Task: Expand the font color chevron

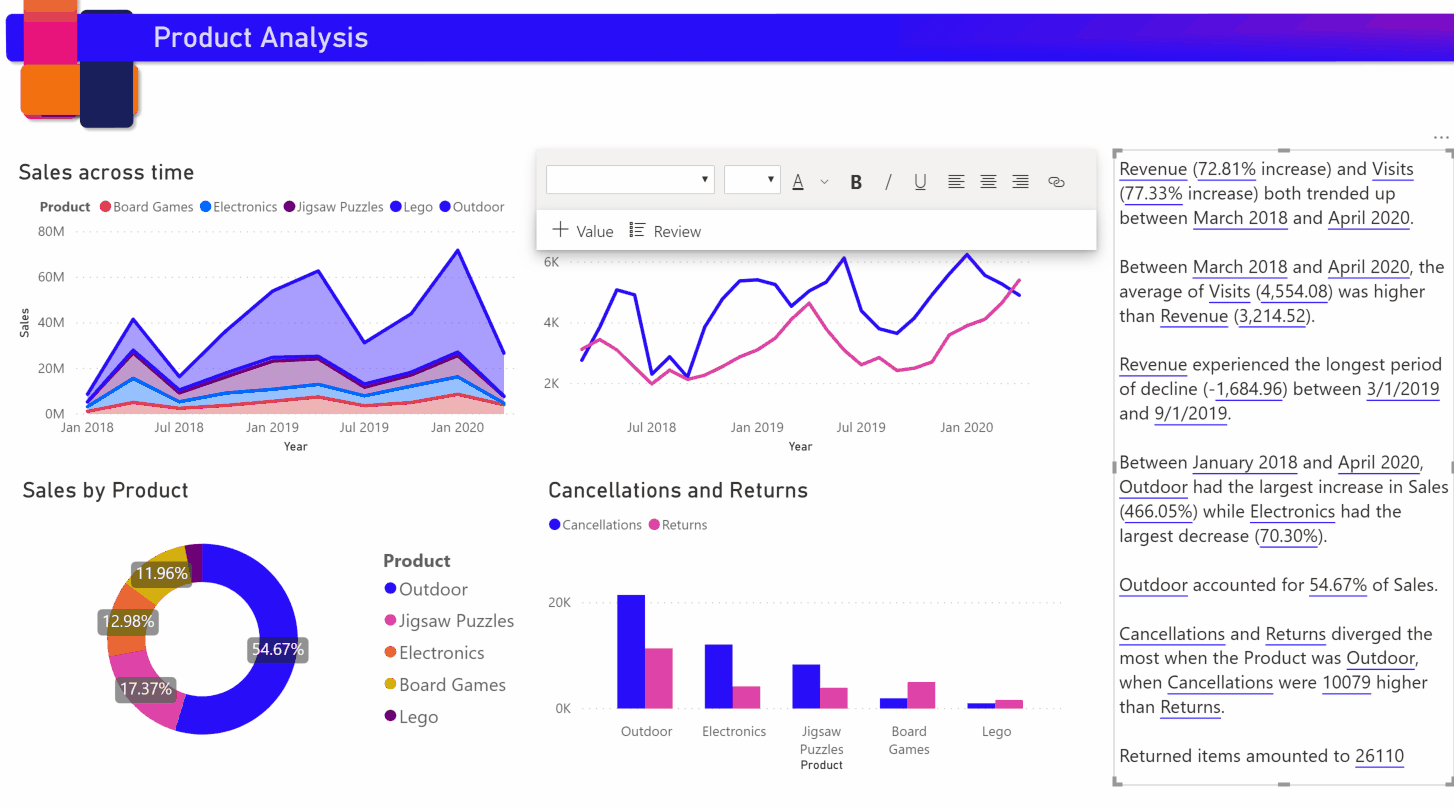Action: [x=823, y=181]
